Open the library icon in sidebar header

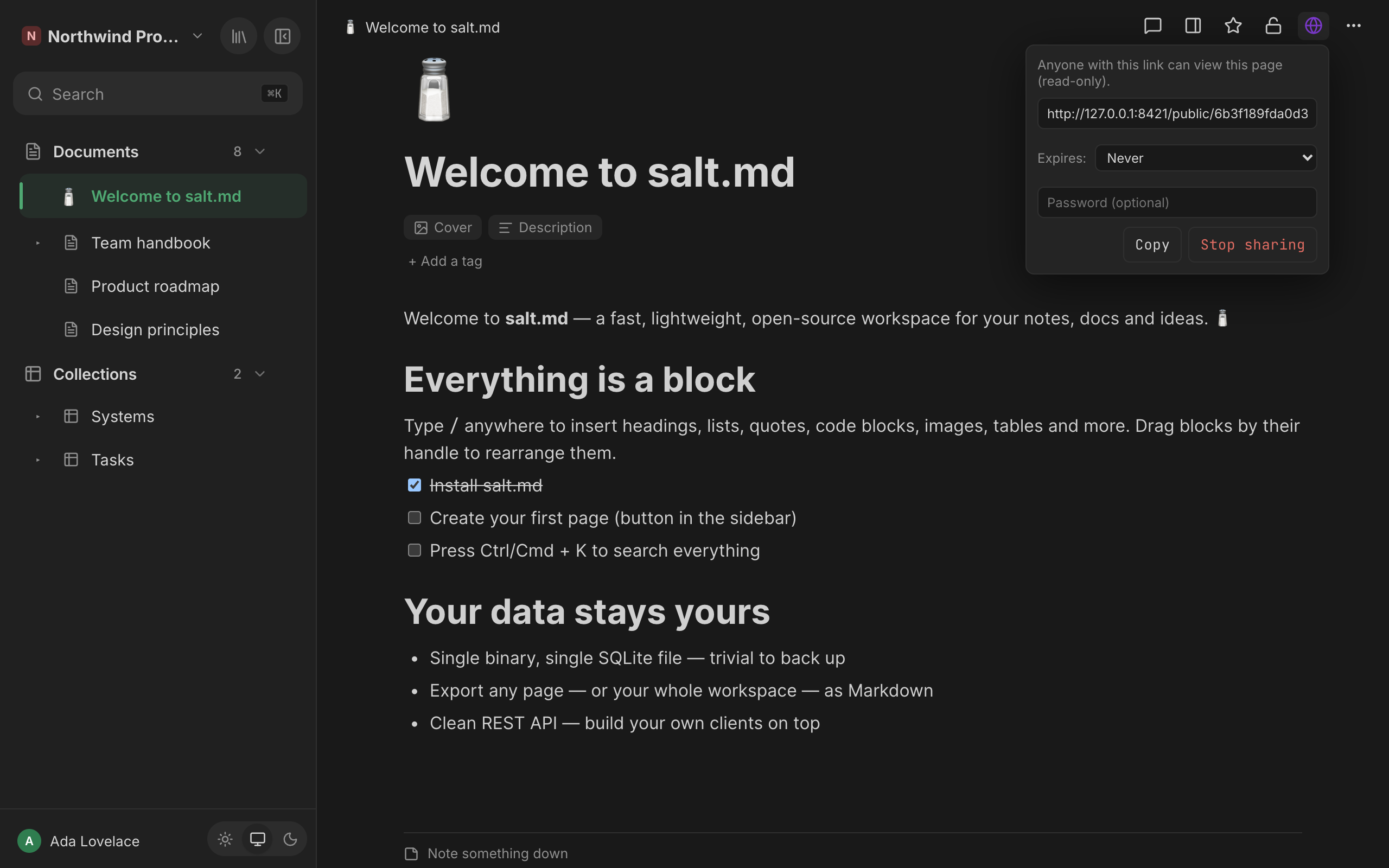pos(239,36)
